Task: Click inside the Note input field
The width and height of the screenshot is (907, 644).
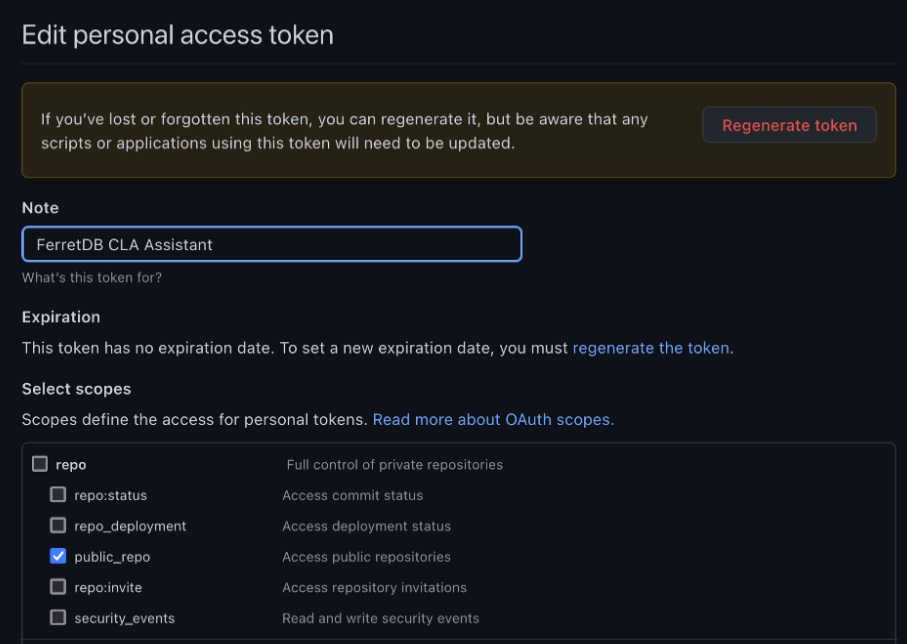Action: (x=270, y=244)
